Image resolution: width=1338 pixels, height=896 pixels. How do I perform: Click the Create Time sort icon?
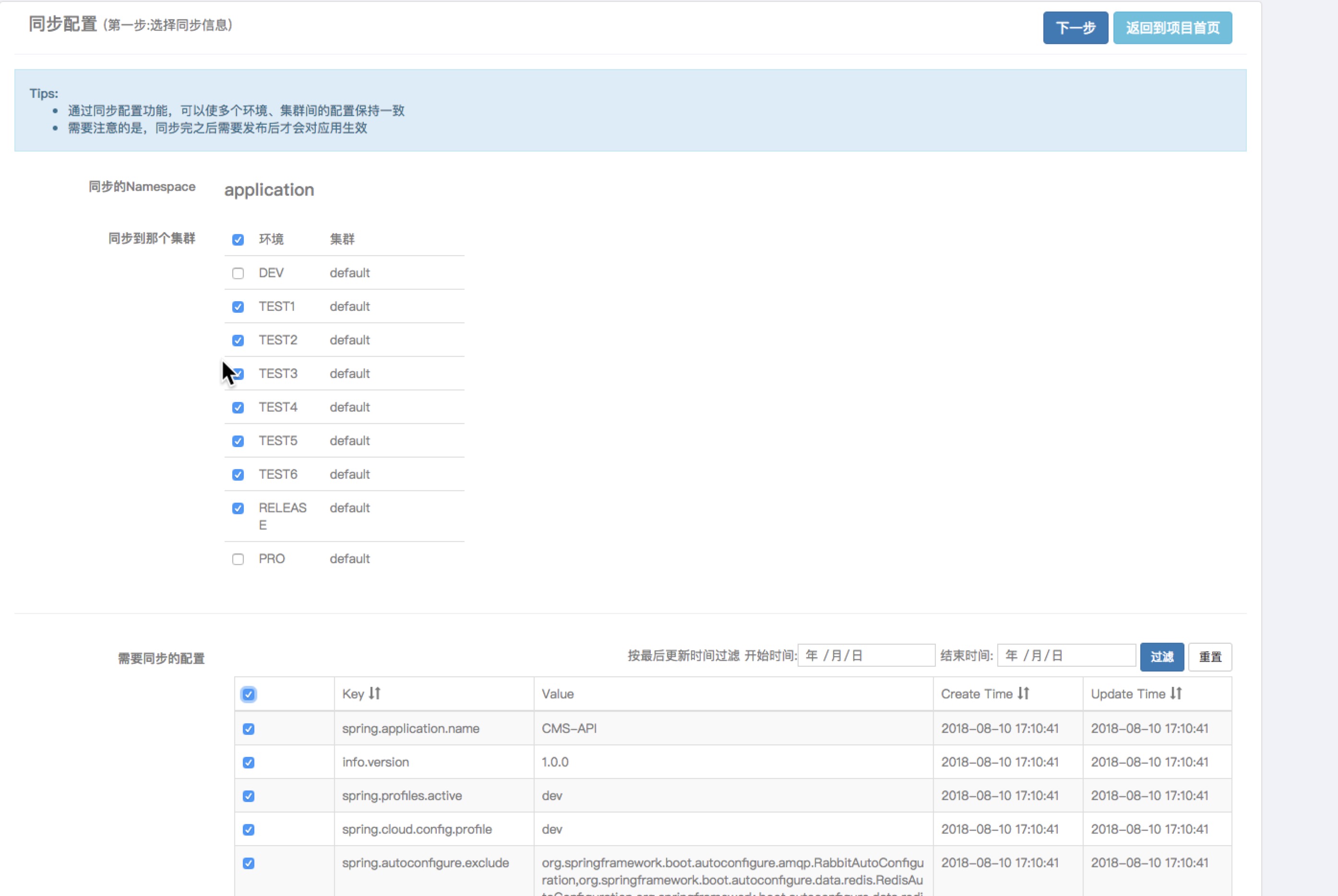click(x=1024, y=693)
